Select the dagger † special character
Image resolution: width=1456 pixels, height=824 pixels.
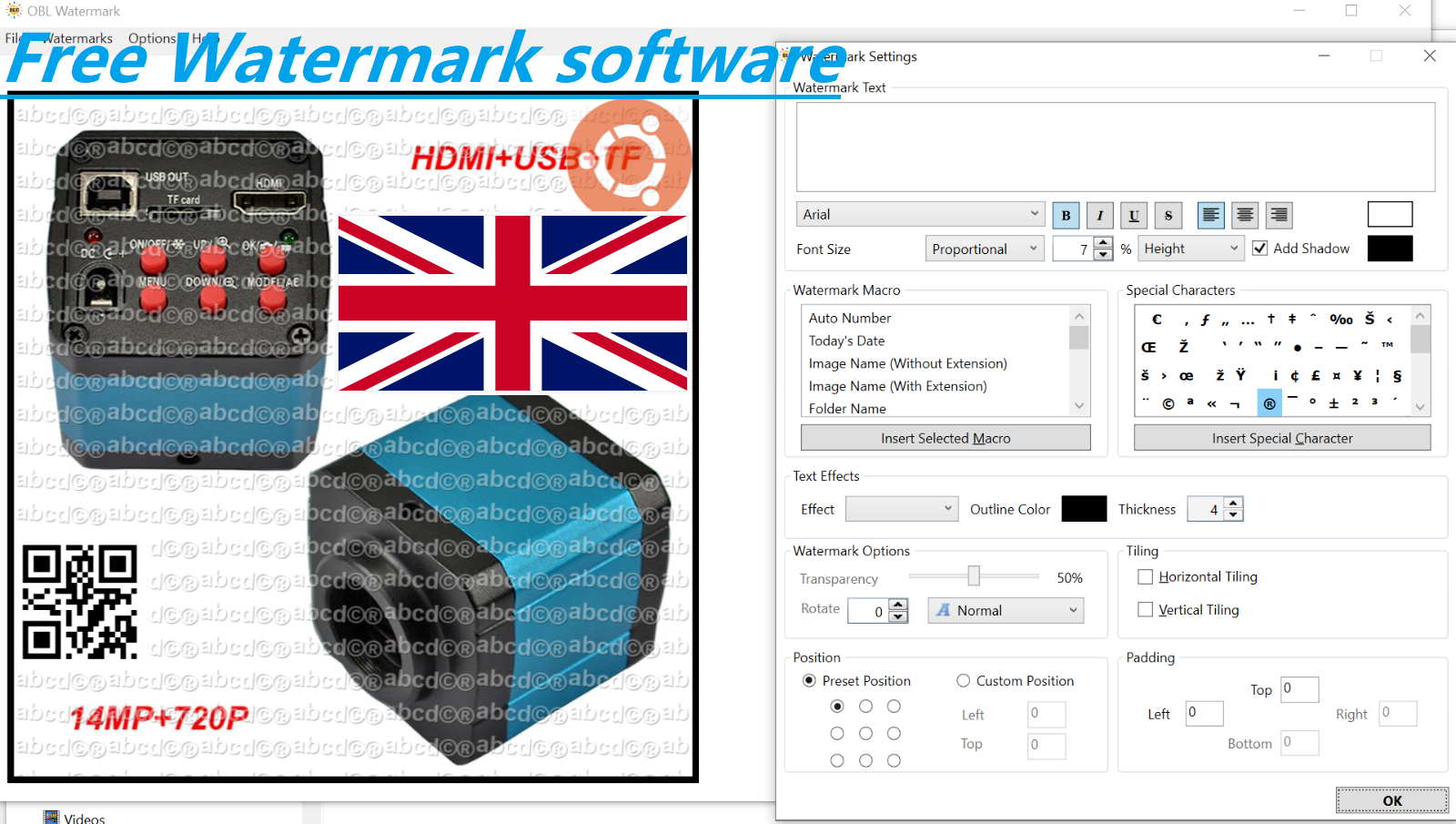click(1271, 320)
